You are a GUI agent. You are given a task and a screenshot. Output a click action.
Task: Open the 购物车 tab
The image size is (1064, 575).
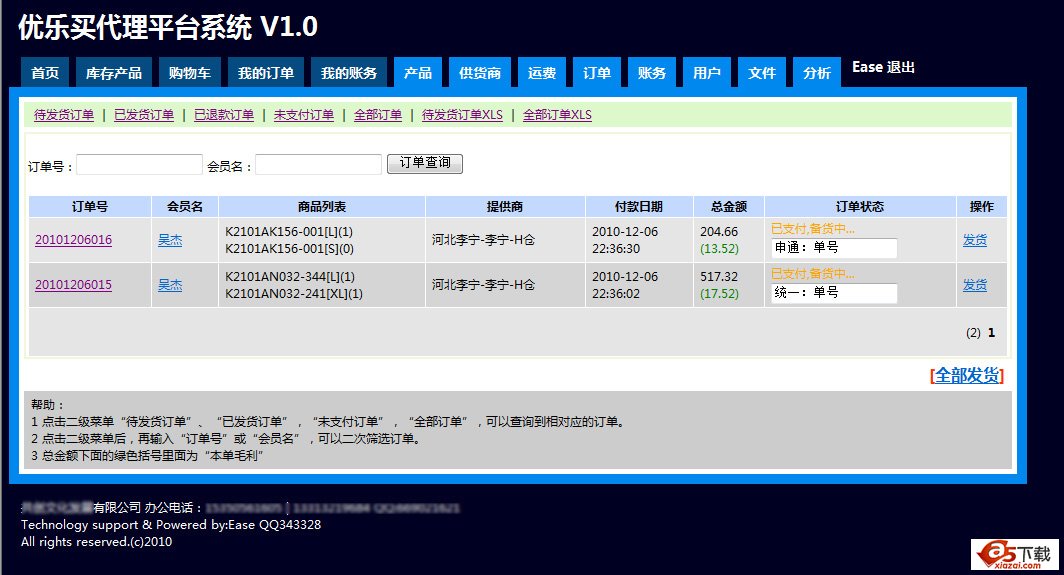190,73
